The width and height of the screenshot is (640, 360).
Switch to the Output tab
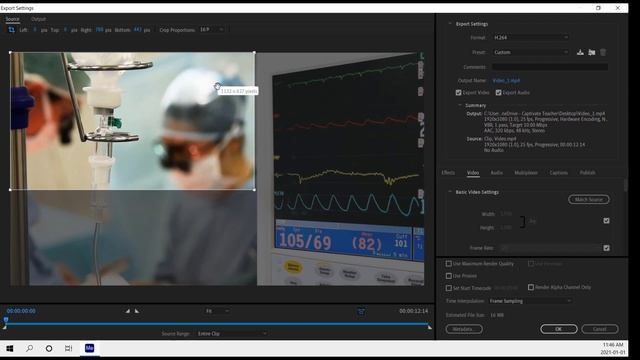(38, 19)
